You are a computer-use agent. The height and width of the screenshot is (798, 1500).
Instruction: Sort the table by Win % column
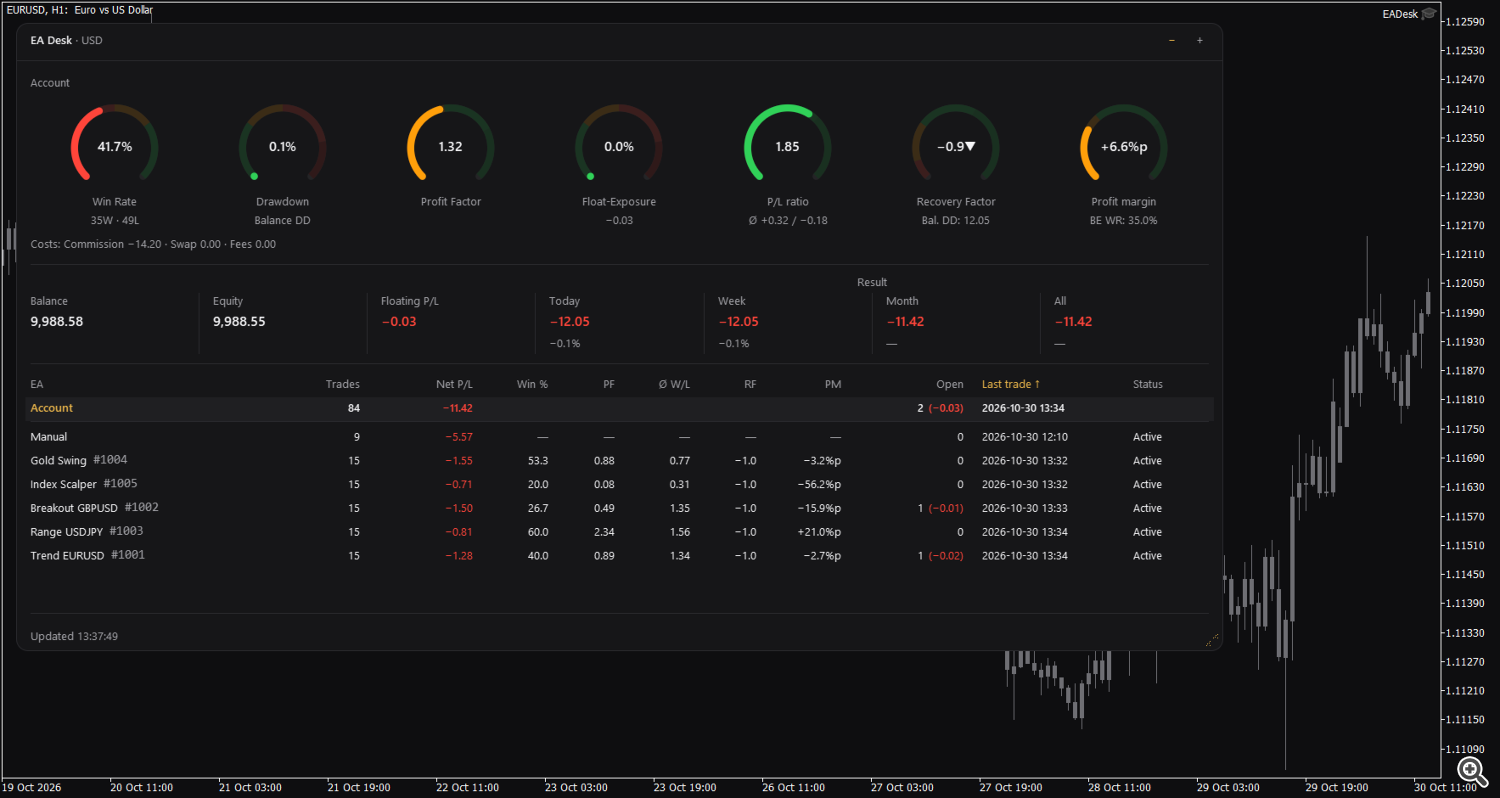532,384
